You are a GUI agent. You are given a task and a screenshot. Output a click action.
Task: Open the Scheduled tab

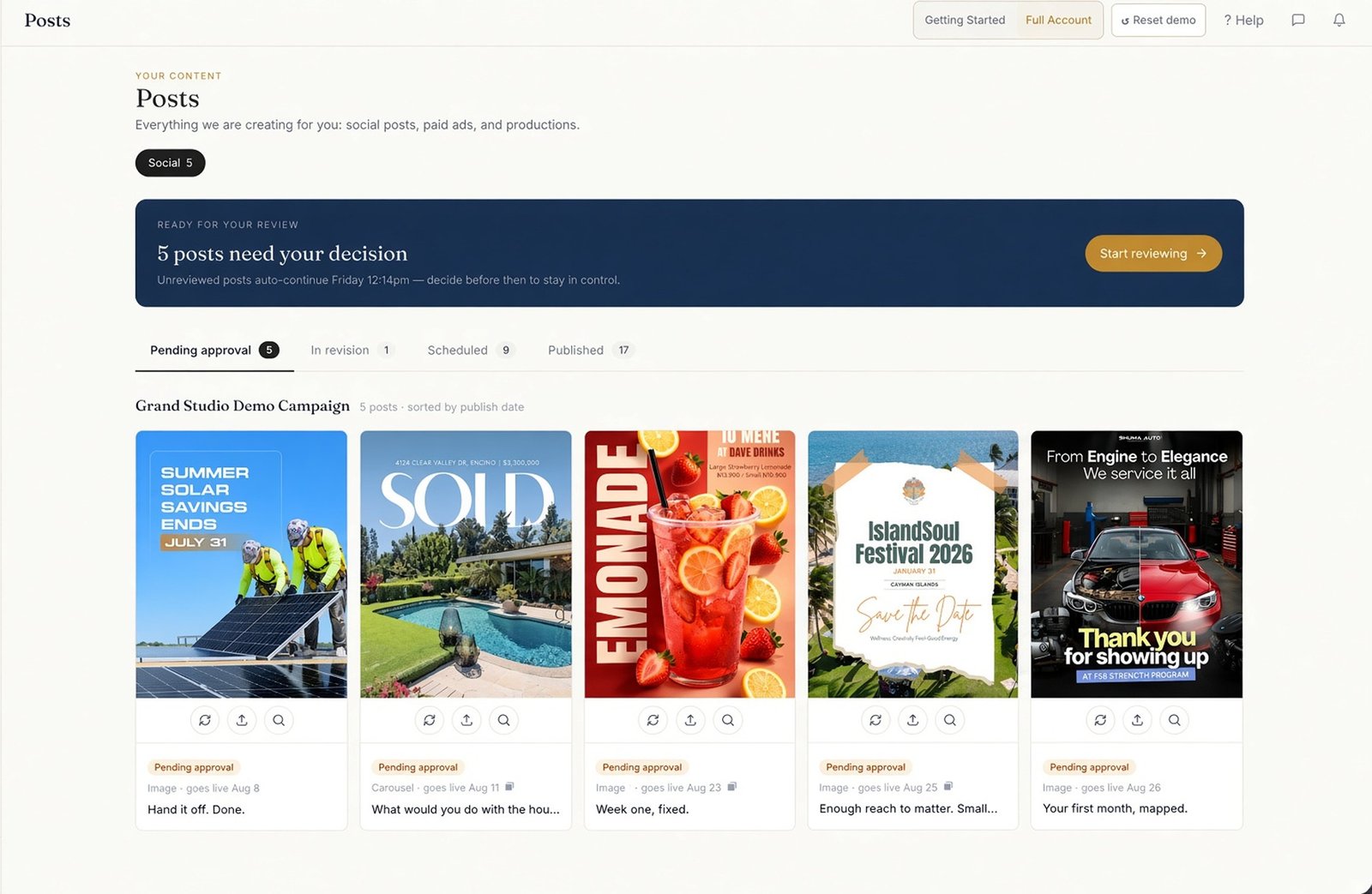[470, 350]
